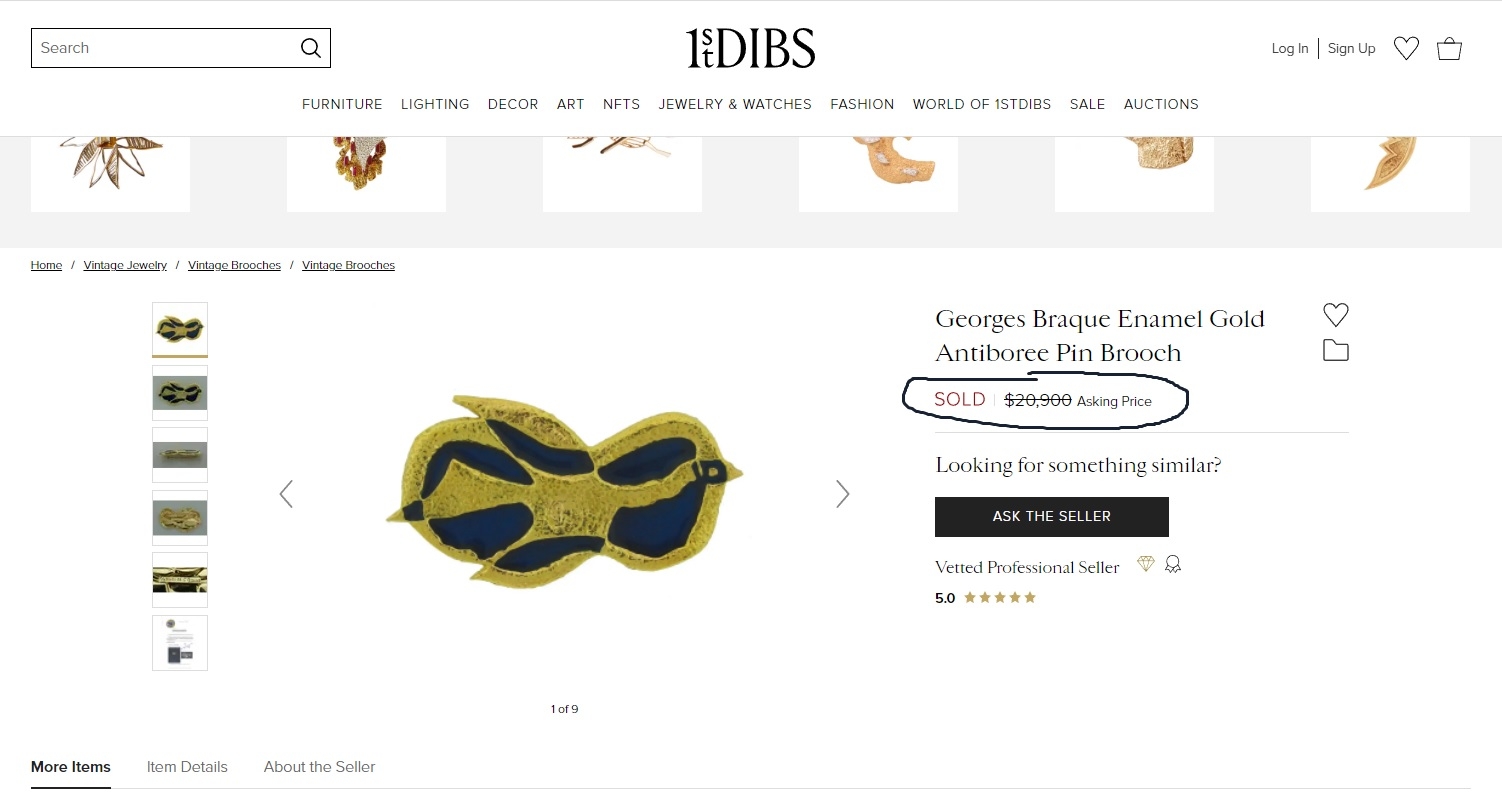
Task: Add item to folder icon
Action: point(1336,350)
